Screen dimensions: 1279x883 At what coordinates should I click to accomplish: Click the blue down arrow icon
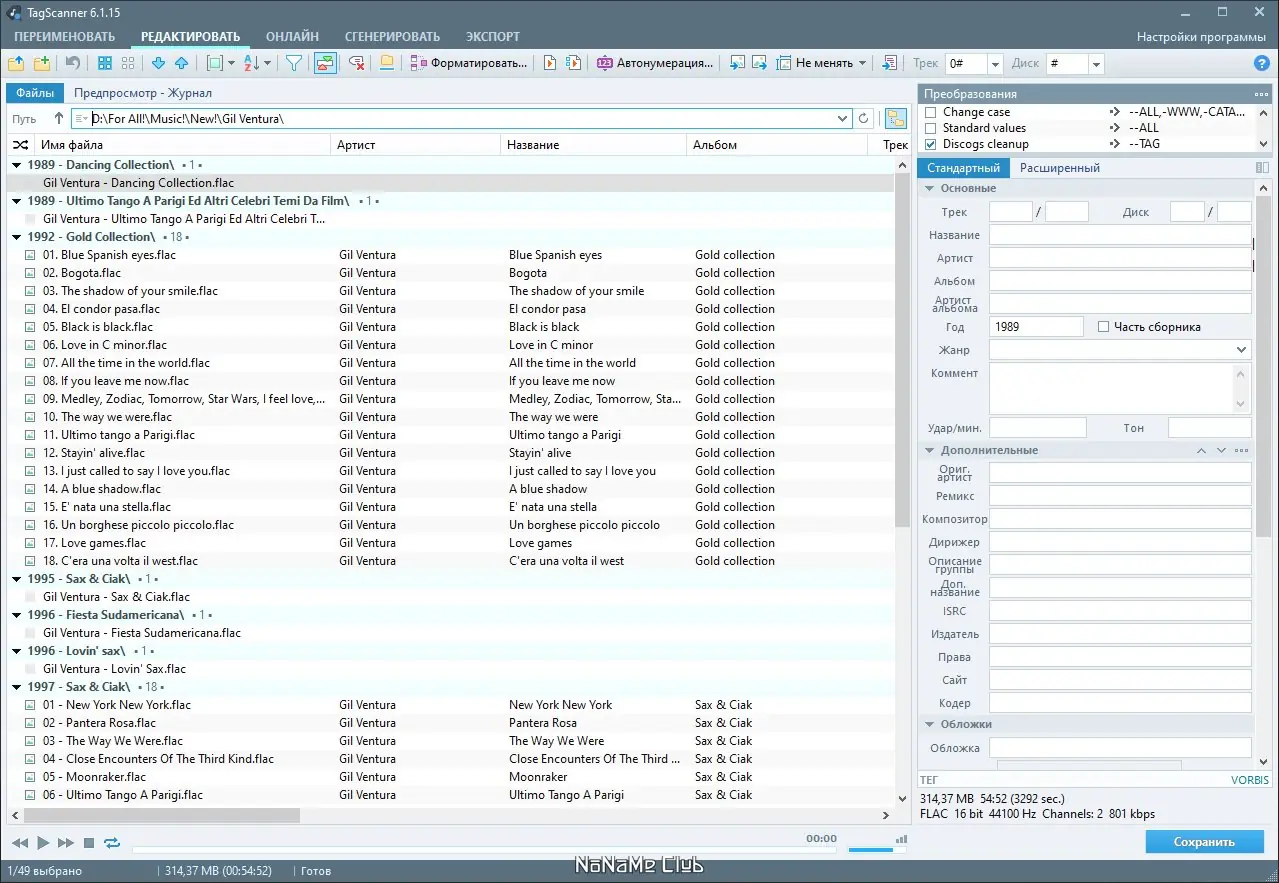159,63
